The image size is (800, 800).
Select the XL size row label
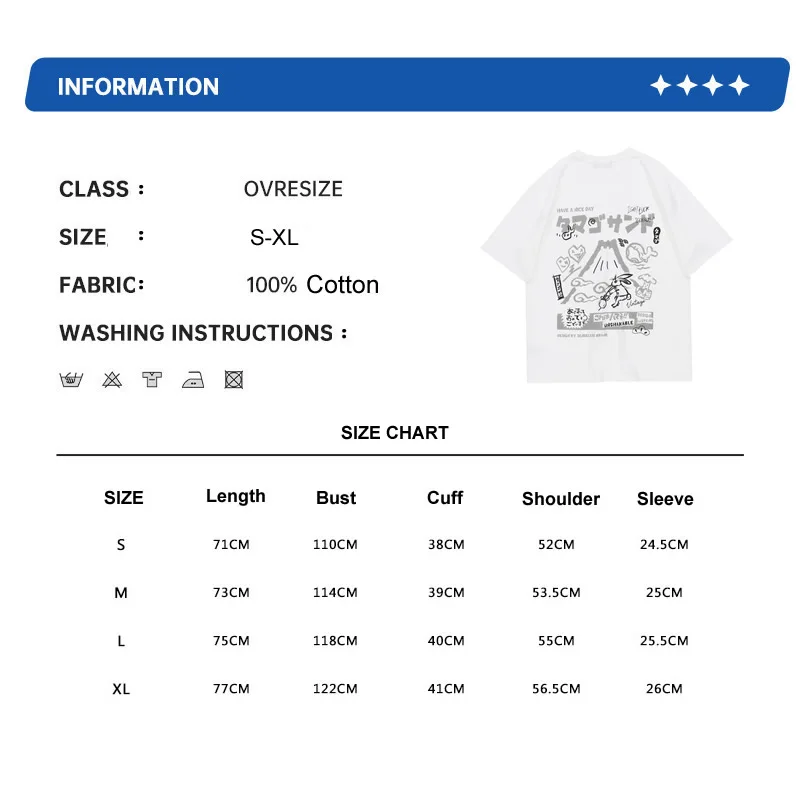(121, 689)
